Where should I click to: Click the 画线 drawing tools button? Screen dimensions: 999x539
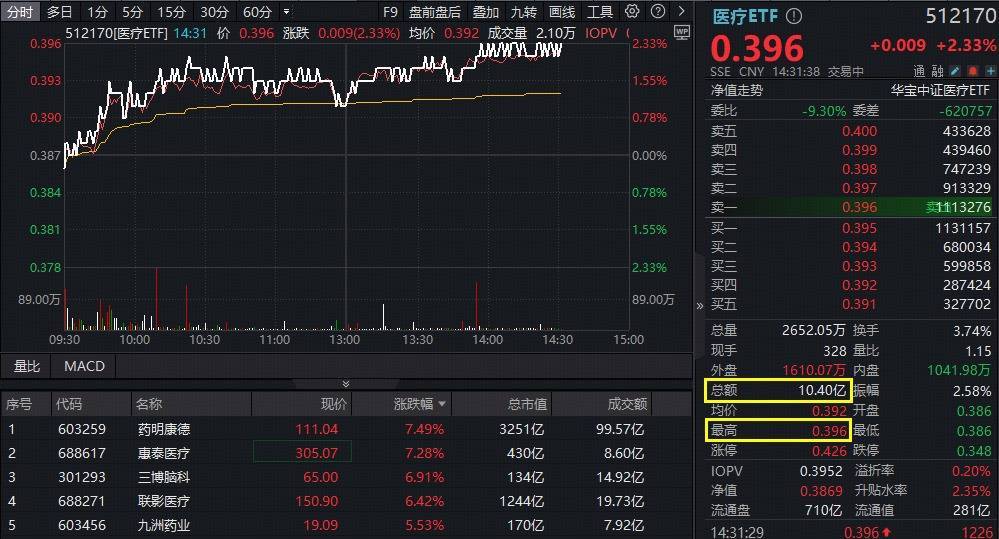[x=562, y=12]
